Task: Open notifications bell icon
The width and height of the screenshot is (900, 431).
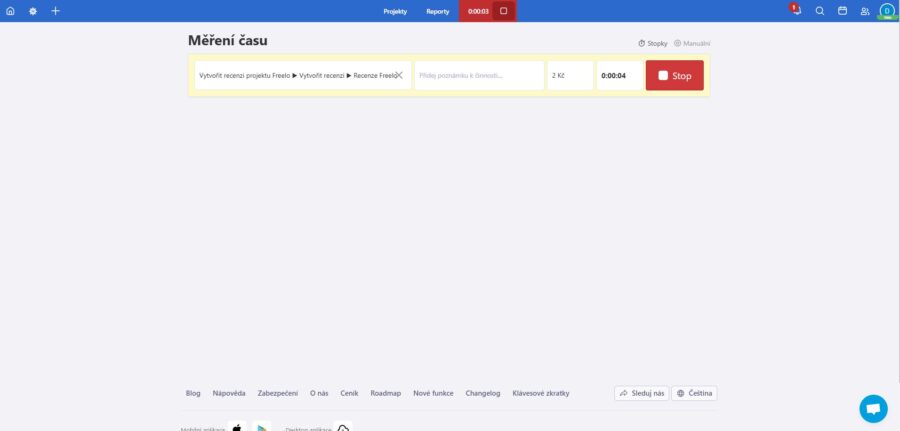Action: pyautogui.click(x=796, y=10)
